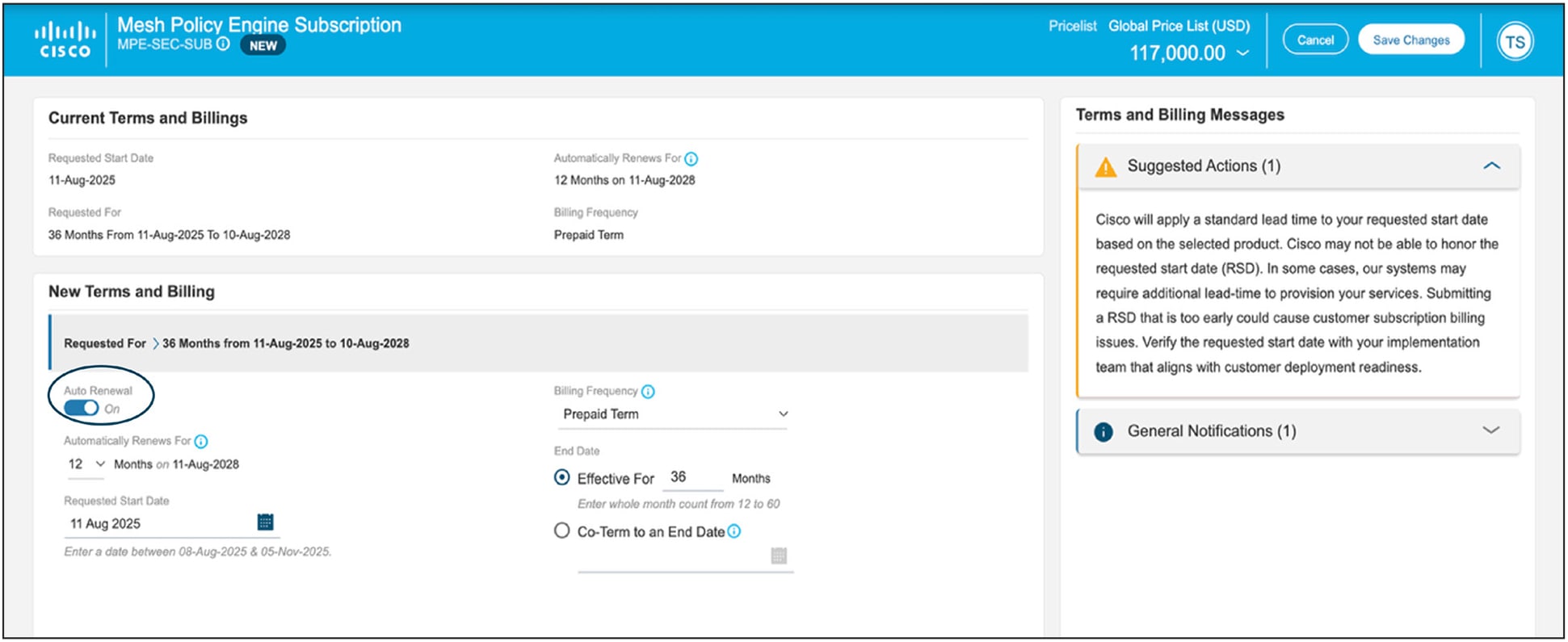Open the Billing Frequency Prepaid Term dropdown
The width and height of the screenshot is (1568, 642).
[674, 414]
